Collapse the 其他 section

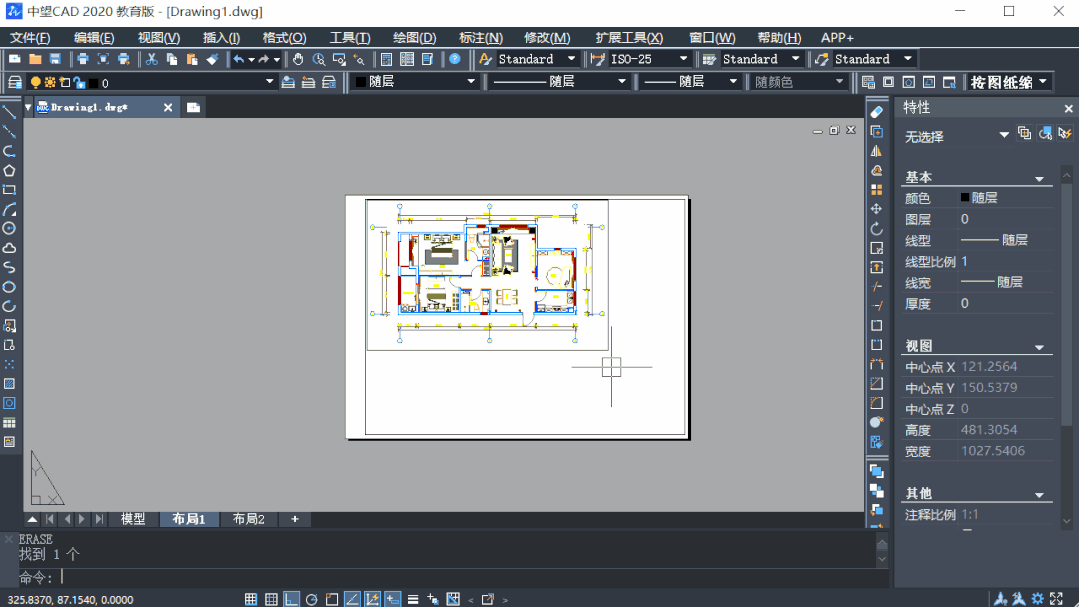1039,495
